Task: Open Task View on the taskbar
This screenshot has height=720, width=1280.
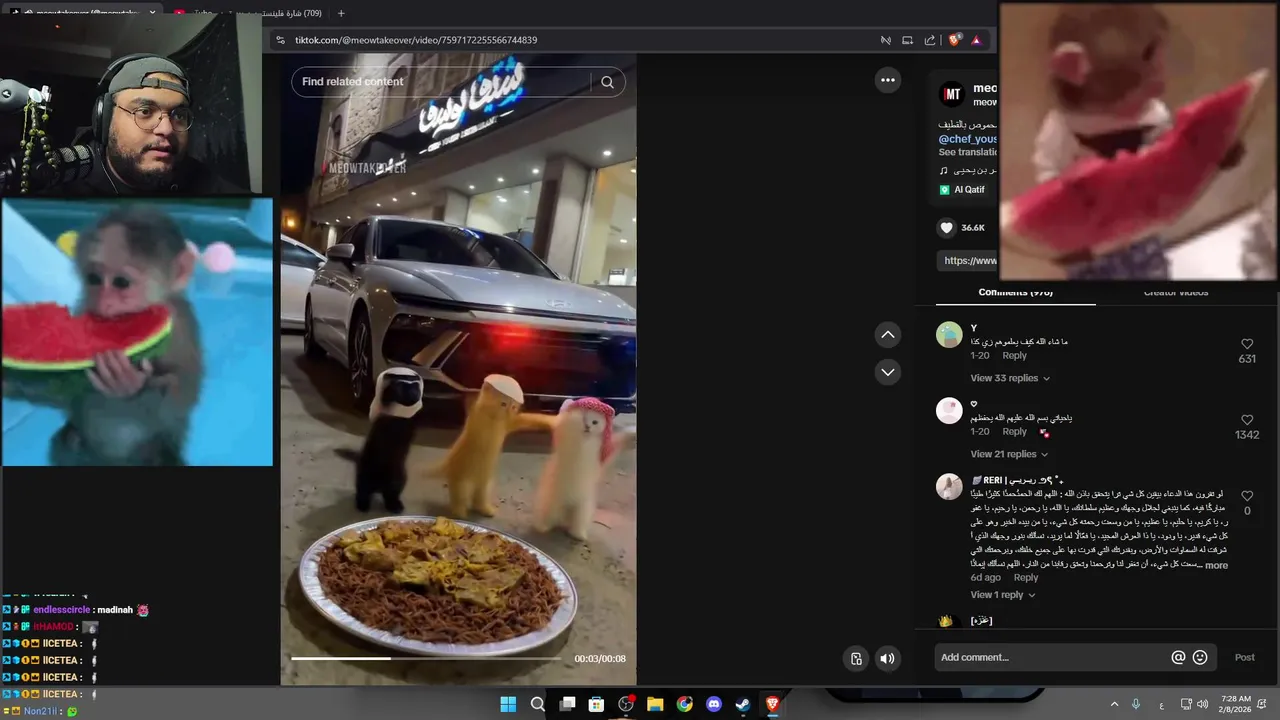Action: click(567, 704)
